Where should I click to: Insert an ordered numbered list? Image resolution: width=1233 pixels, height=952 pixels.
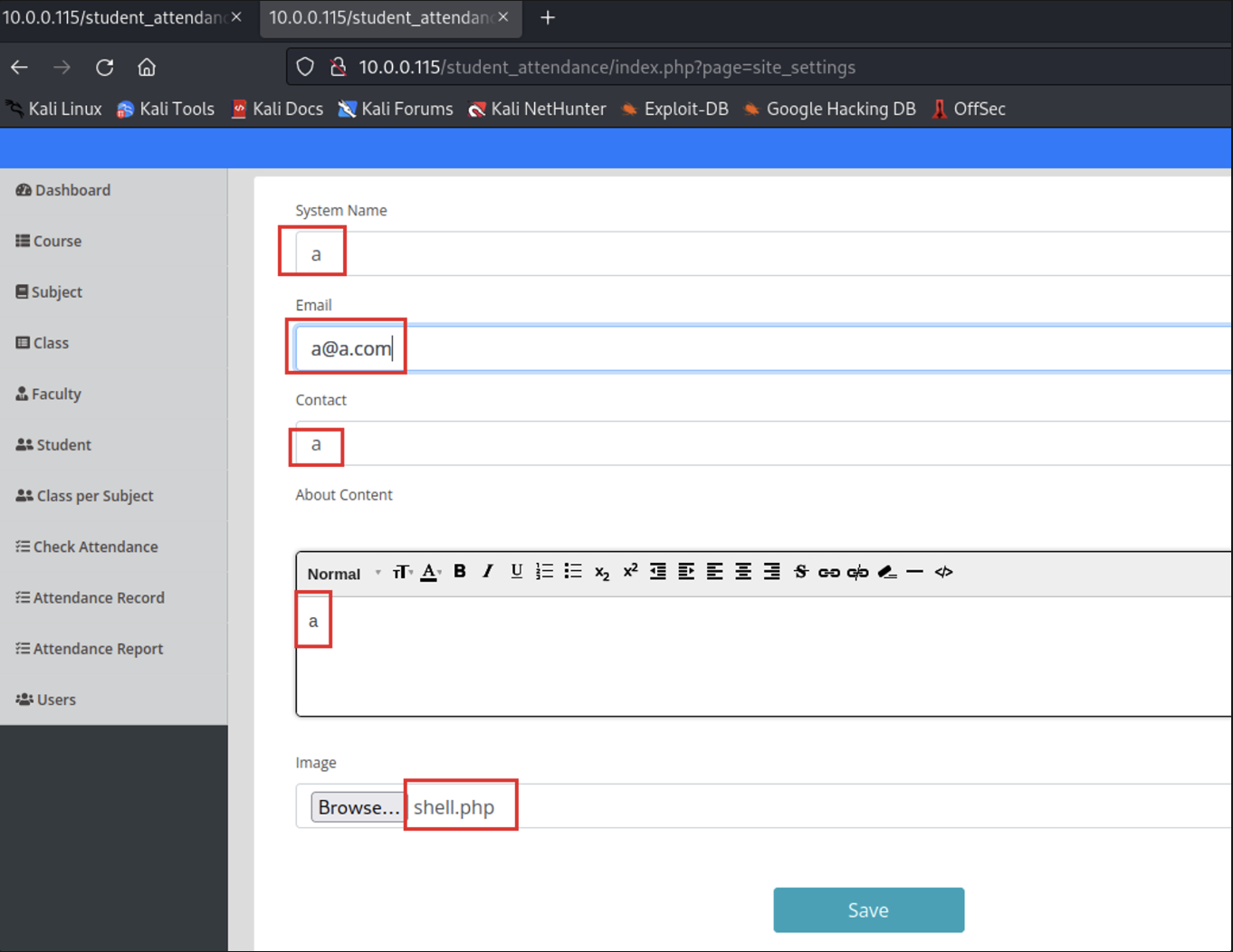click(x=544, y=572)
